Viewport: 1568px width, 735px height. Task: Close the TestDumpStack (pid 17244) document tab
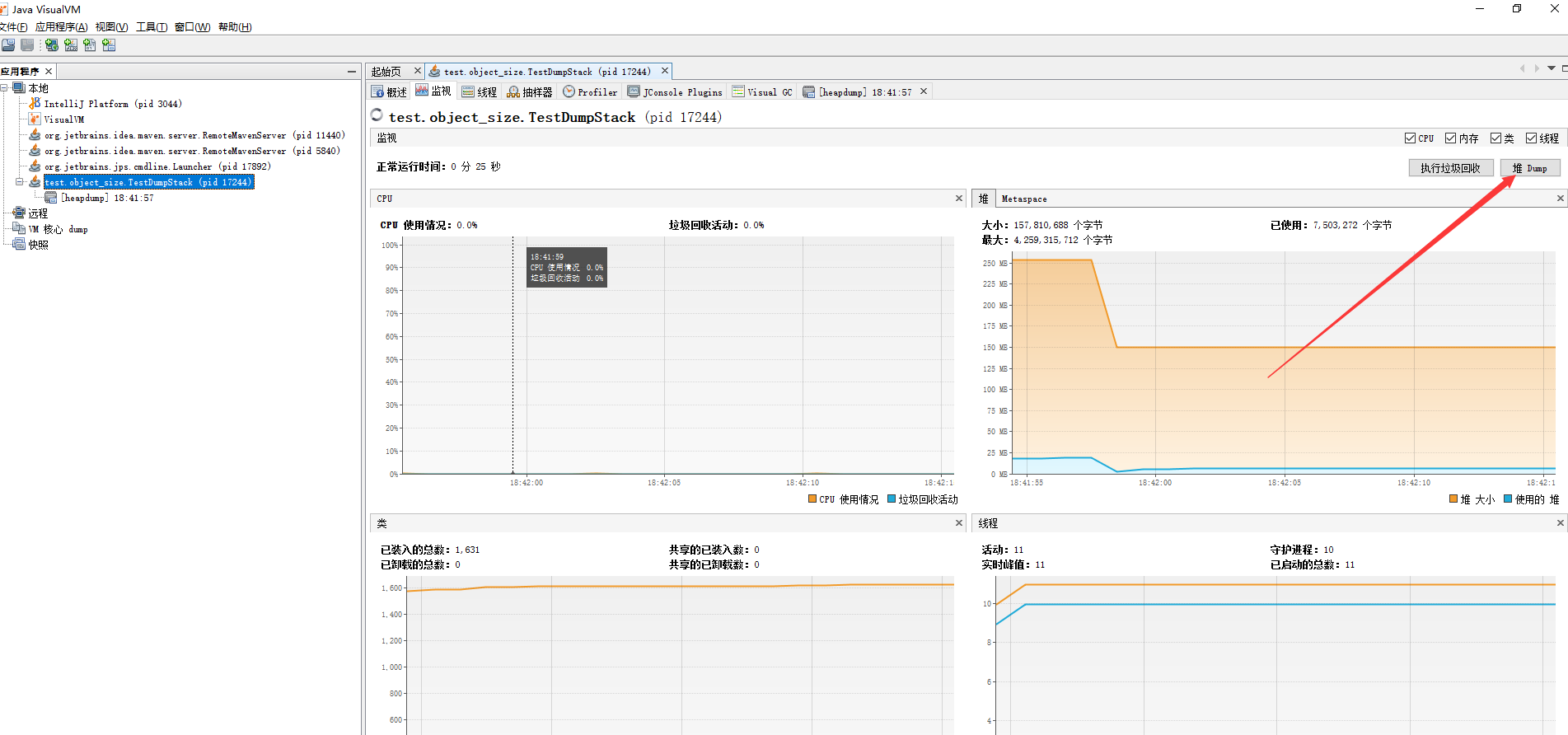coord(665,71)
